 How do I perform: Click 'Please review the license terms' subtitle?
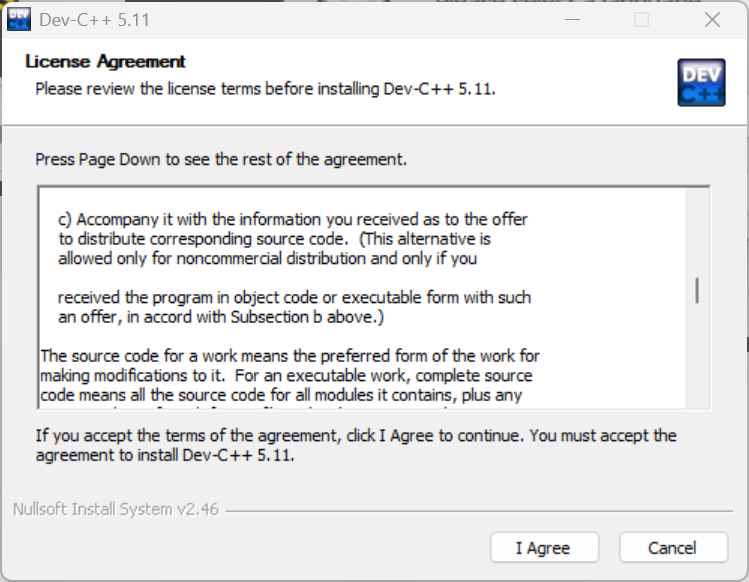pos(265,88)
